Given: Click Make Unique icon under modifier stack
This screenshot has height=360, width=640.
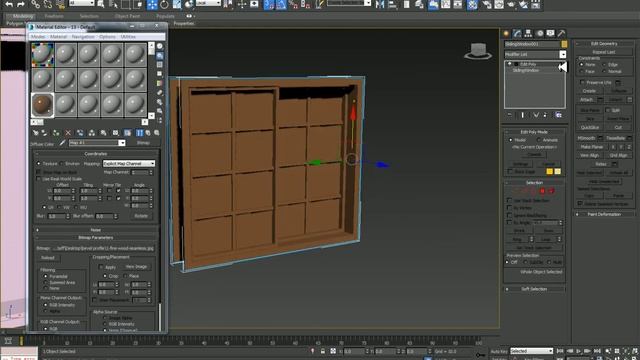Looking at the screenshot, I should (536, 116).
